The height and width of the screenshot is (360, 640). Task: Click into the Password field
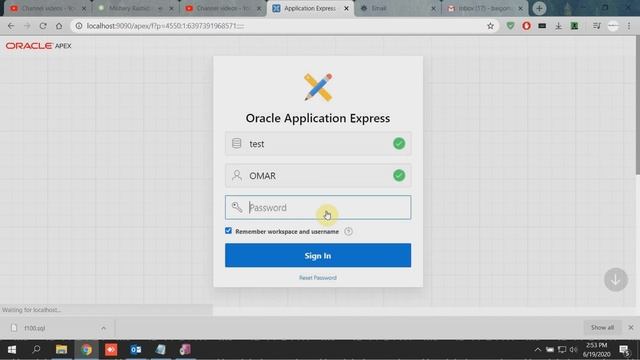point(318,207)
